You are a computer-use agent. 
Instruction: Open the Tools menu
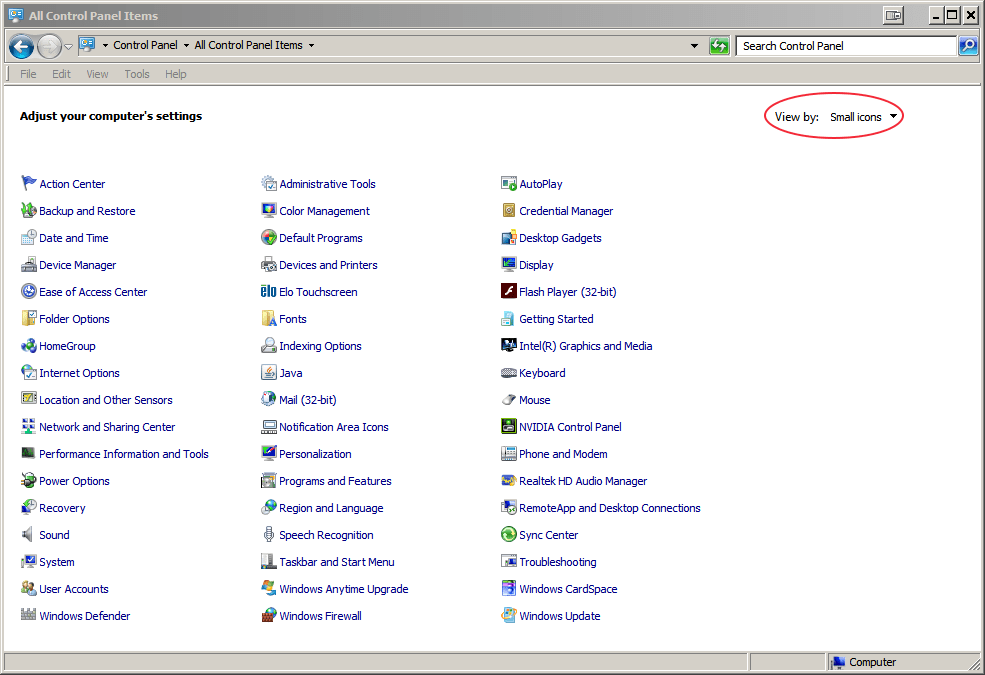tap(137, 74)
